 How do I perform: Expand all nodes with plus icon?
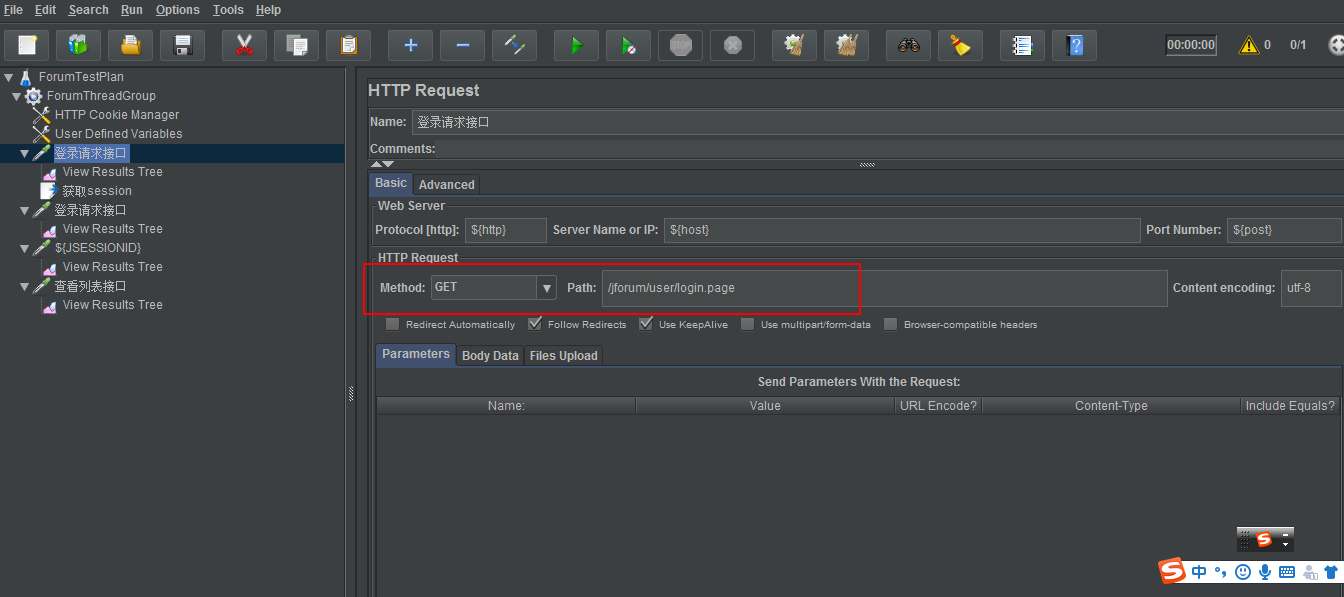[410, 45]
